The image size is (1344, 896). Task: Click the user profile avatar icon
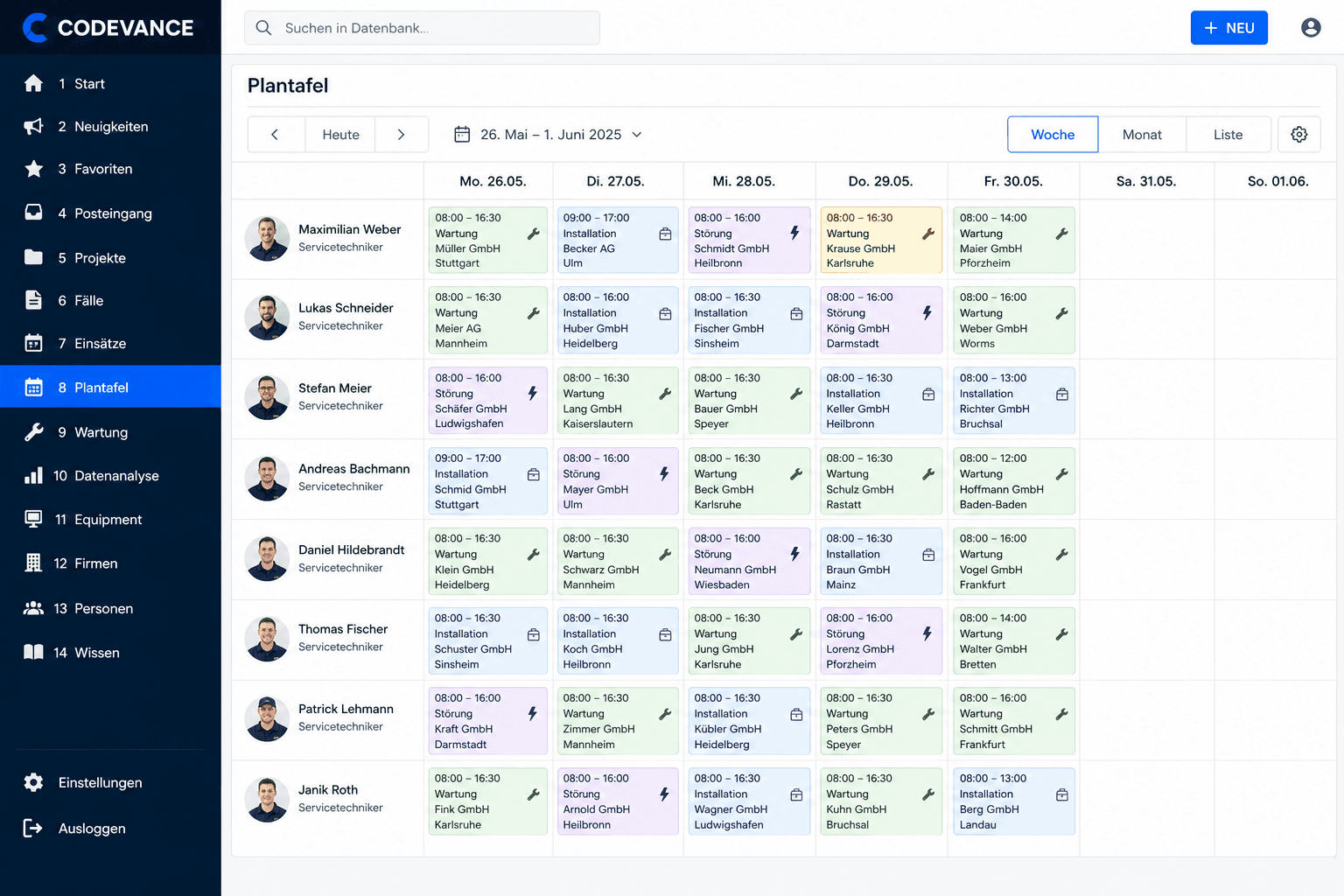[1311, 28]
